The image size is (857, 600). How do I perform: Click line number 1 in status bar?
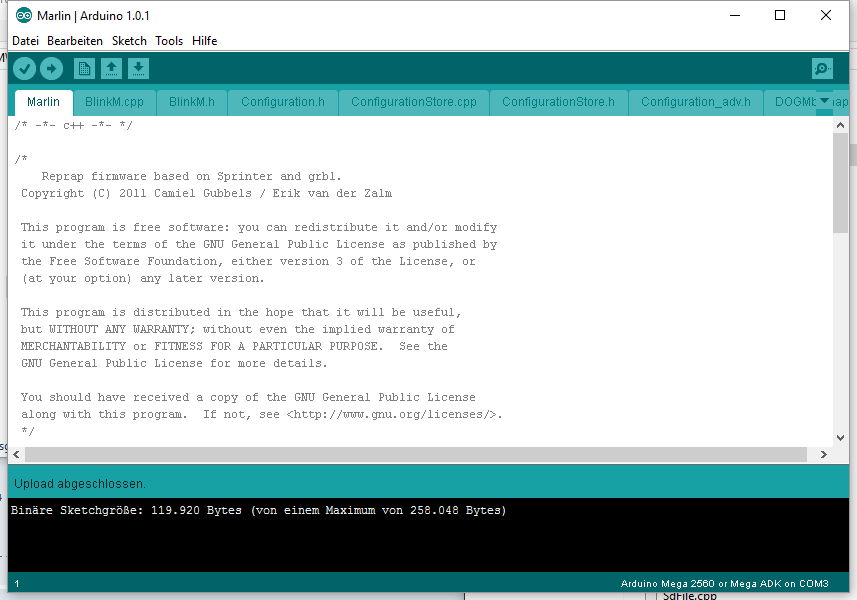click(x=17, y=584)
